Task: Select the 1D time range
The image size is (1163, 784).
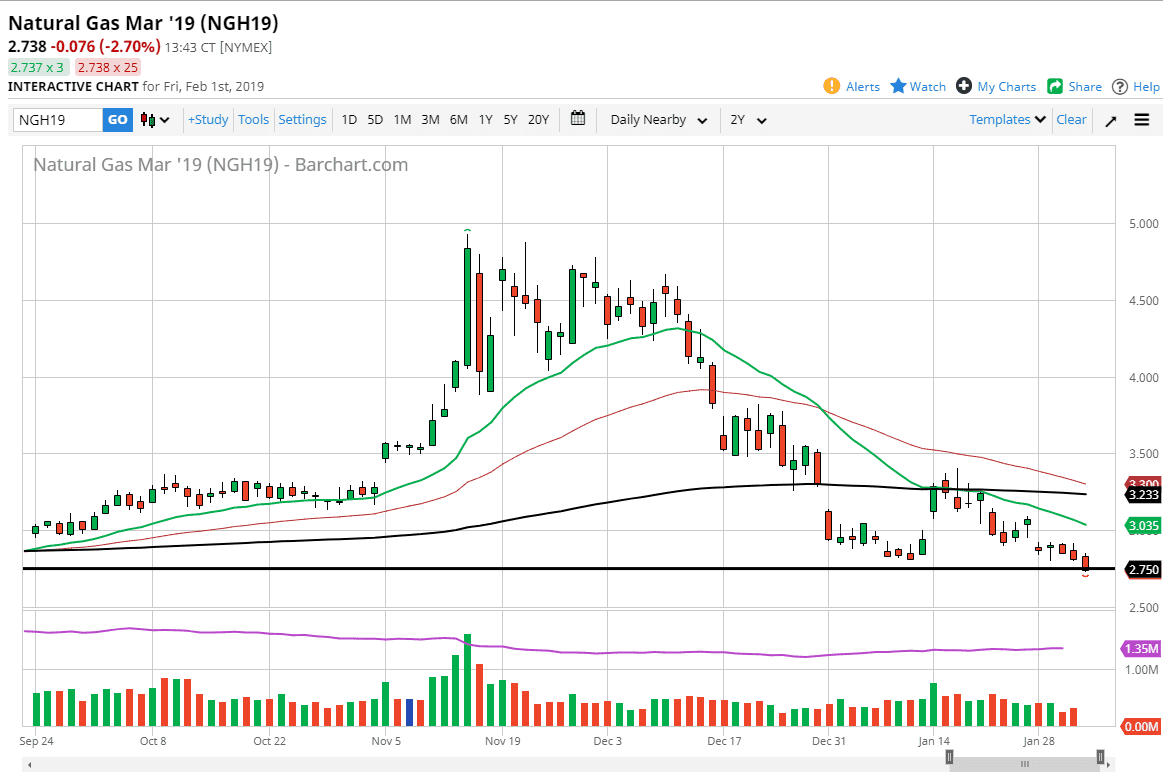Action: pyautogui.click(x=349, y=119)
